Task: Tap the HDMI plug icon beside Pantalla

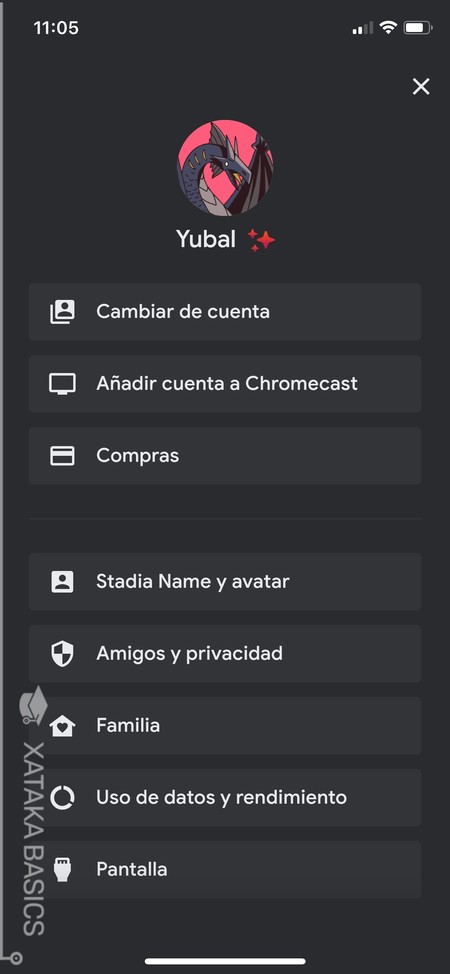Action: point(62,870)
